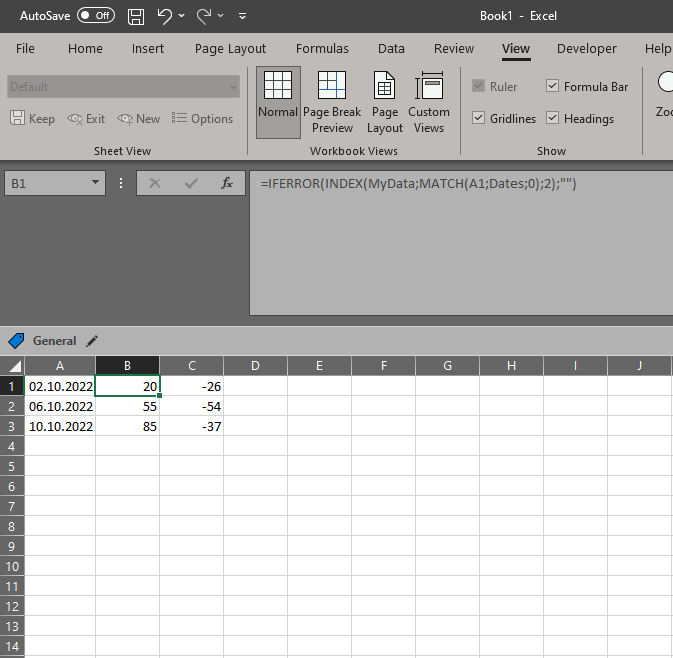Expand the Name Box dropdown arrow
673x658 pixels.
pyautogui.click(x=97, y=183)
